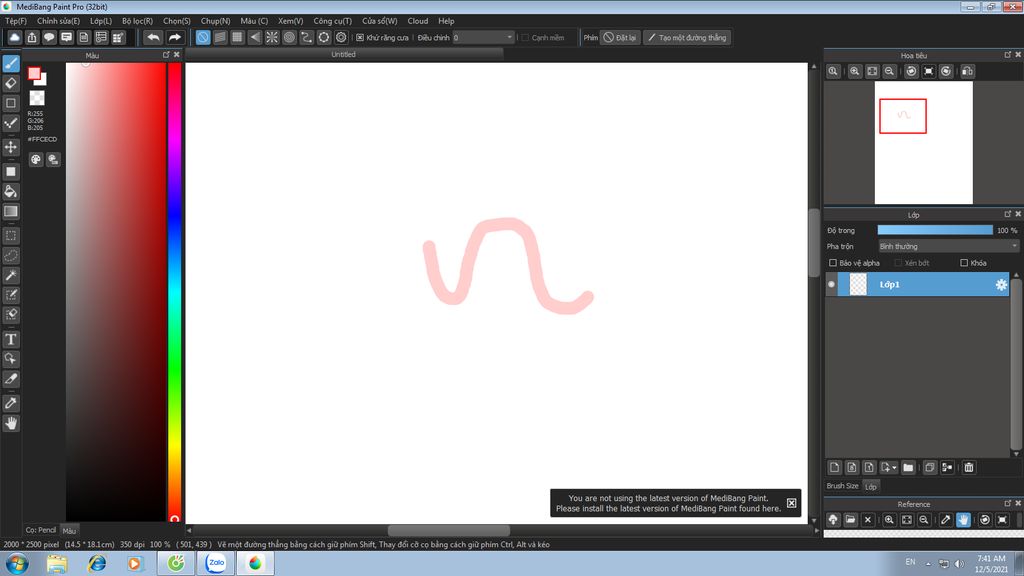Image resolution: width=1024 pixels, height=576 pixels.
Task: Enable the curve snap guide
Action: coord(306,37)
